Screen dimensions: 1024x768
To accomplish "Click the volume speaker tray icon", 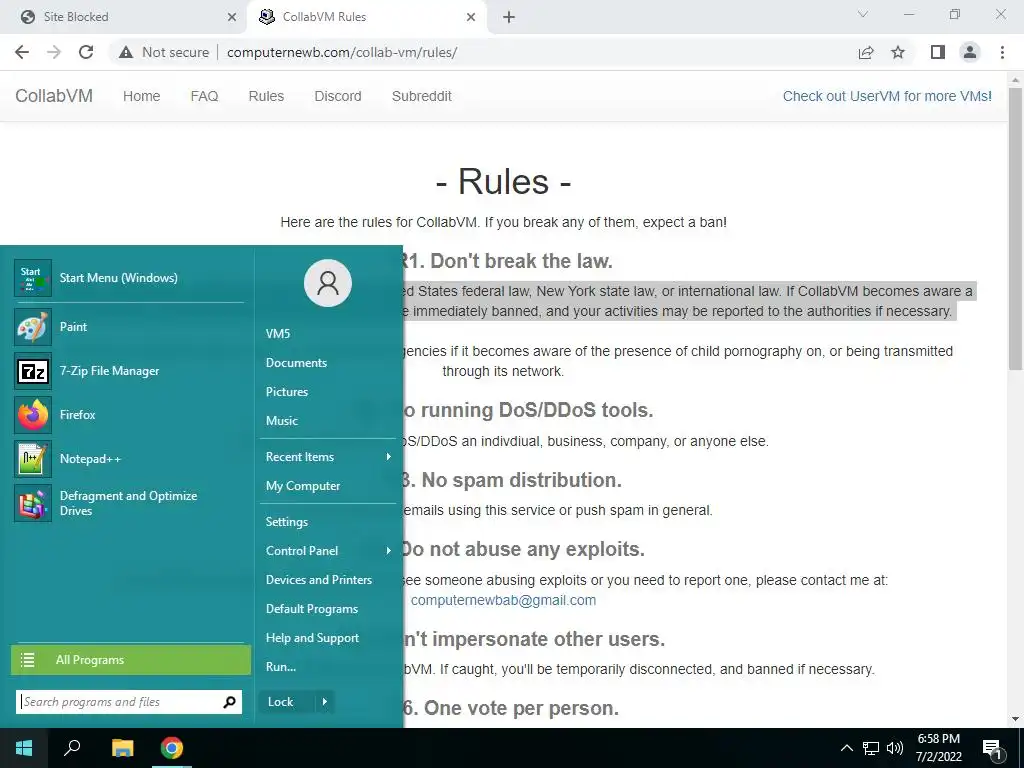I will point(895,748).
